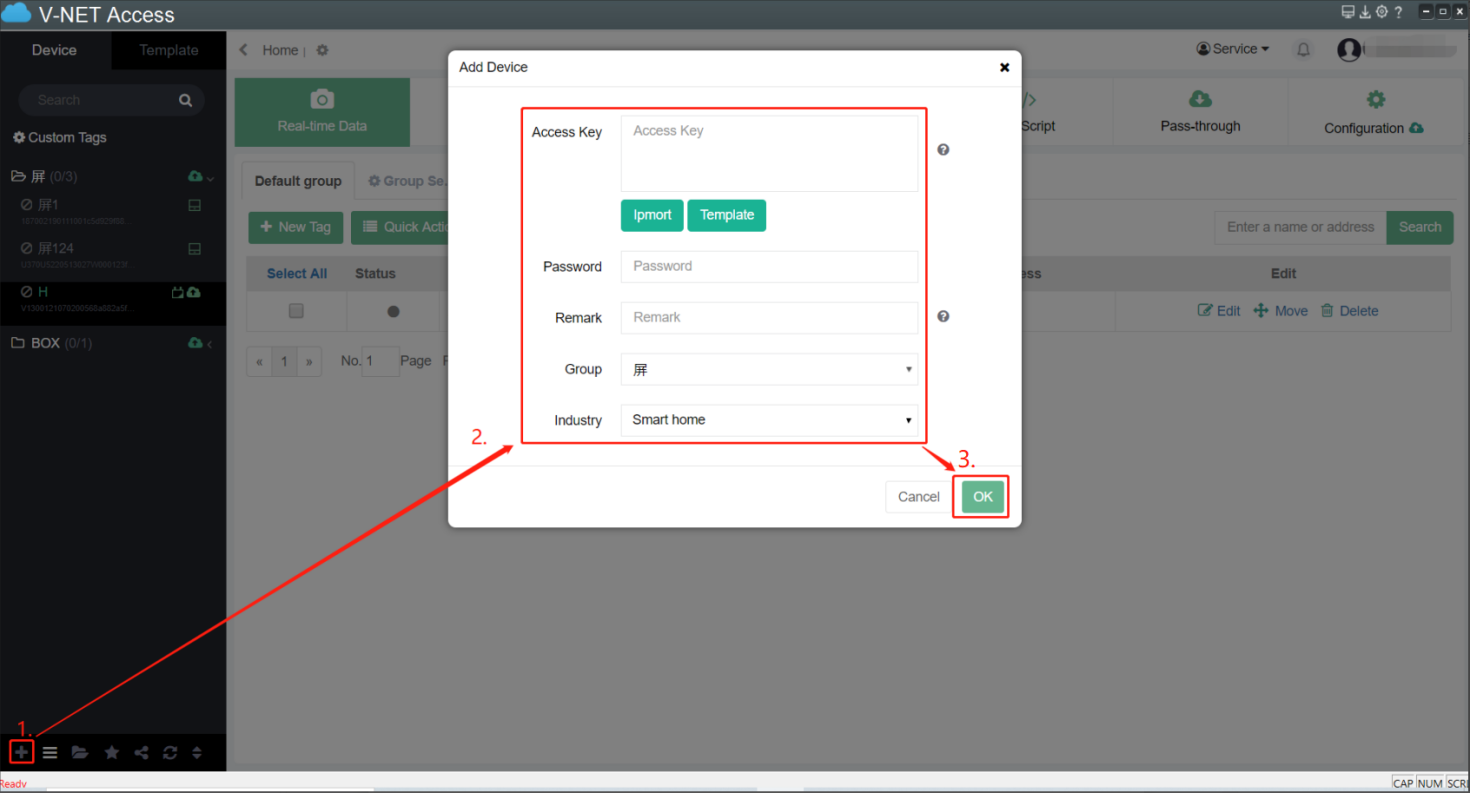1470x793 pixels.
Task: Open the favorites star icon in sidebar
Action: pyautogui.click(x=112, y=753)
